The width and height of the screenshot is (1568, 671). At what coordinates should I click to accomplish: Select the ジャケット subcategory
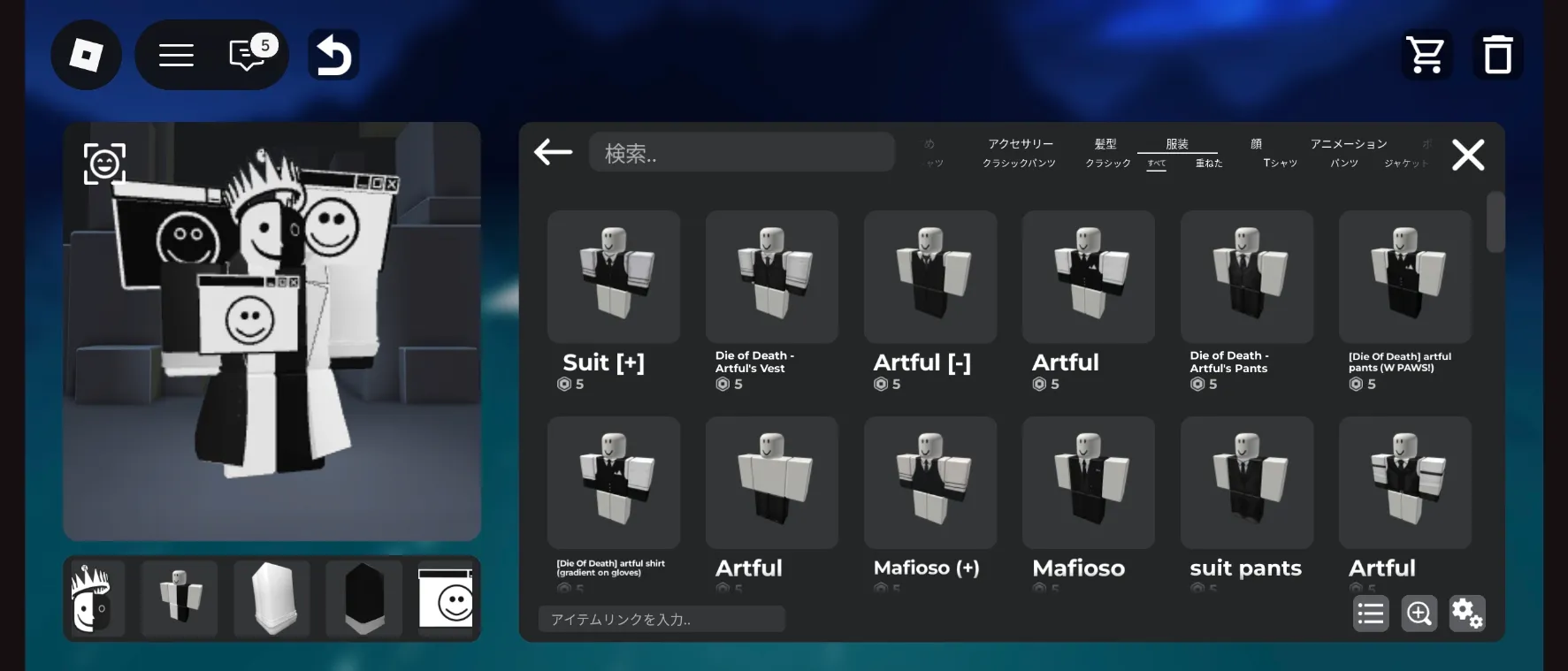(1406, 164)
